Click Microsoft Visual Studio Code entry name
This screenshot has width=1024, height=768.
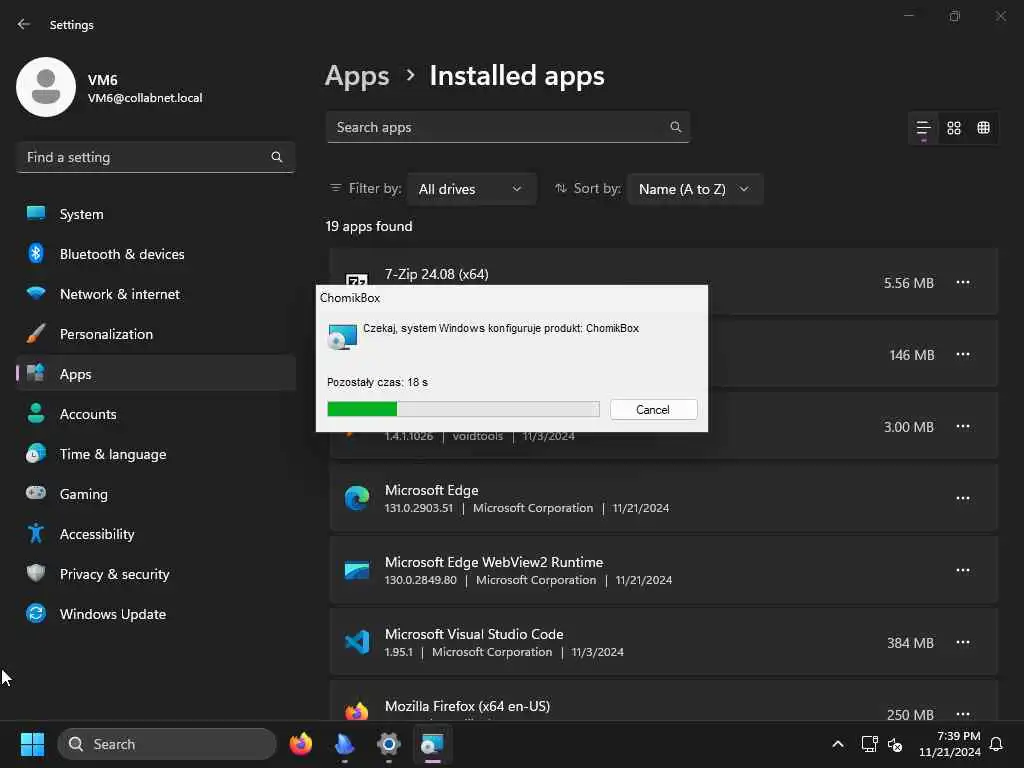click(x=474, y=634)
